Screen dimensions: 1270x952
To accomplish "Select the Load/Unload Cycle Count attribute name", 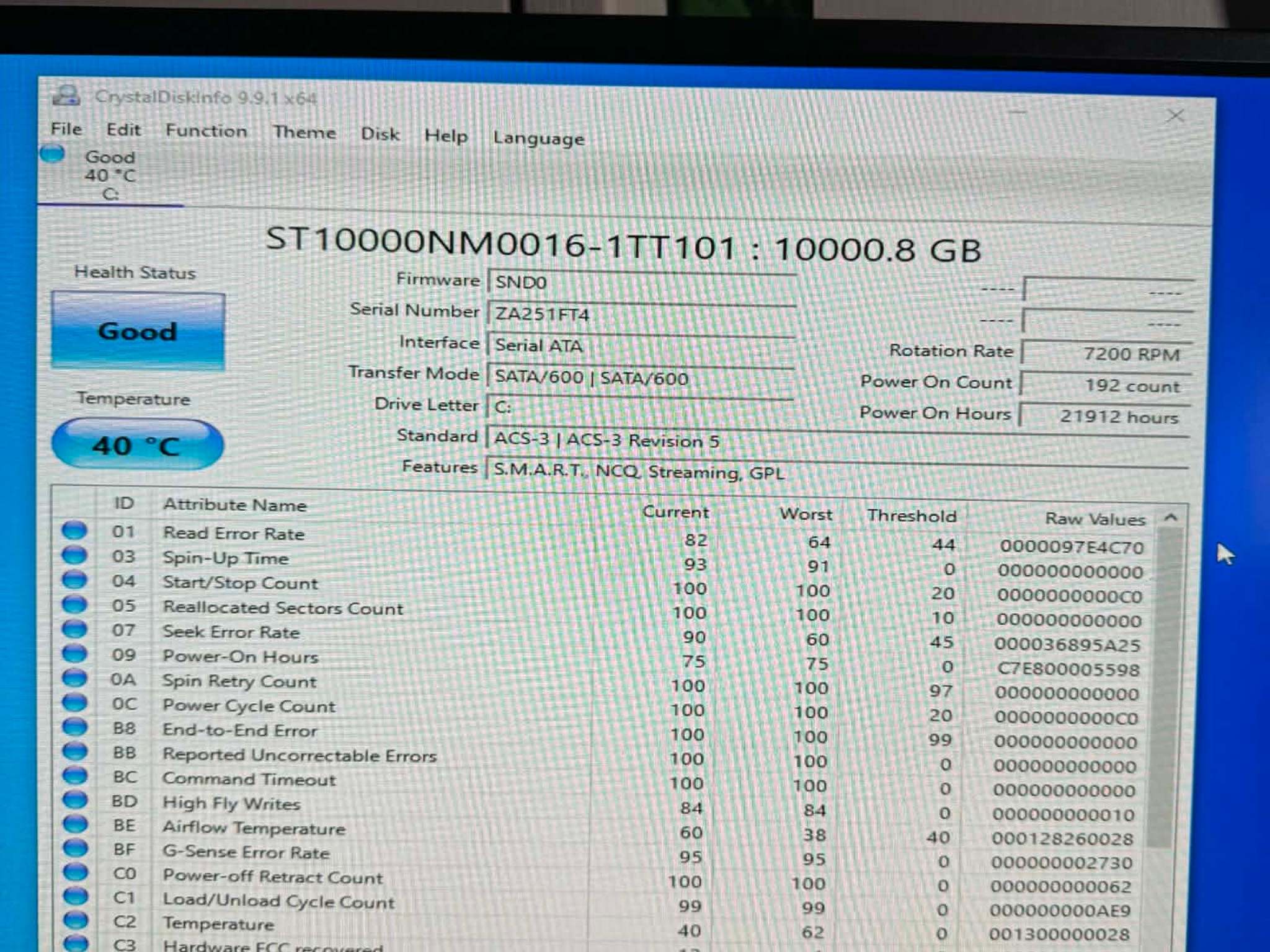I will coord(278,901).
